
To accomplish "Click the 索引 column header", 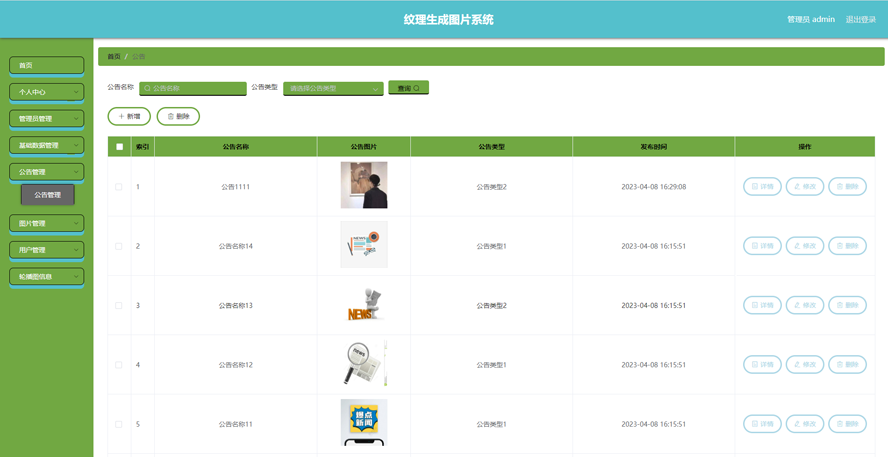I will (x=143, y=147).
